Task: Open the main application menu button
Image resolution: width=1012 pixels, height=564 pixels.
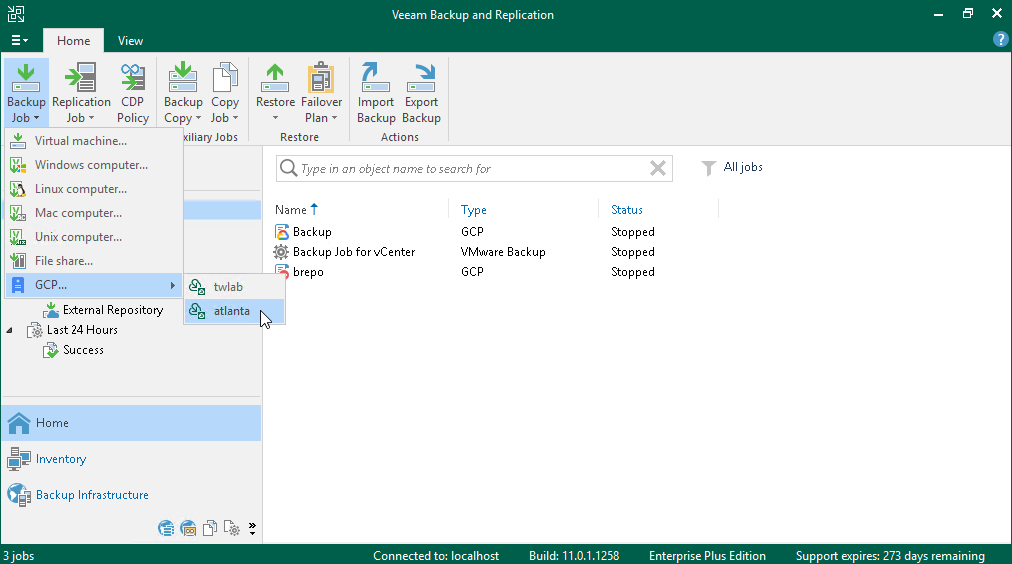Action: [20, 40]
